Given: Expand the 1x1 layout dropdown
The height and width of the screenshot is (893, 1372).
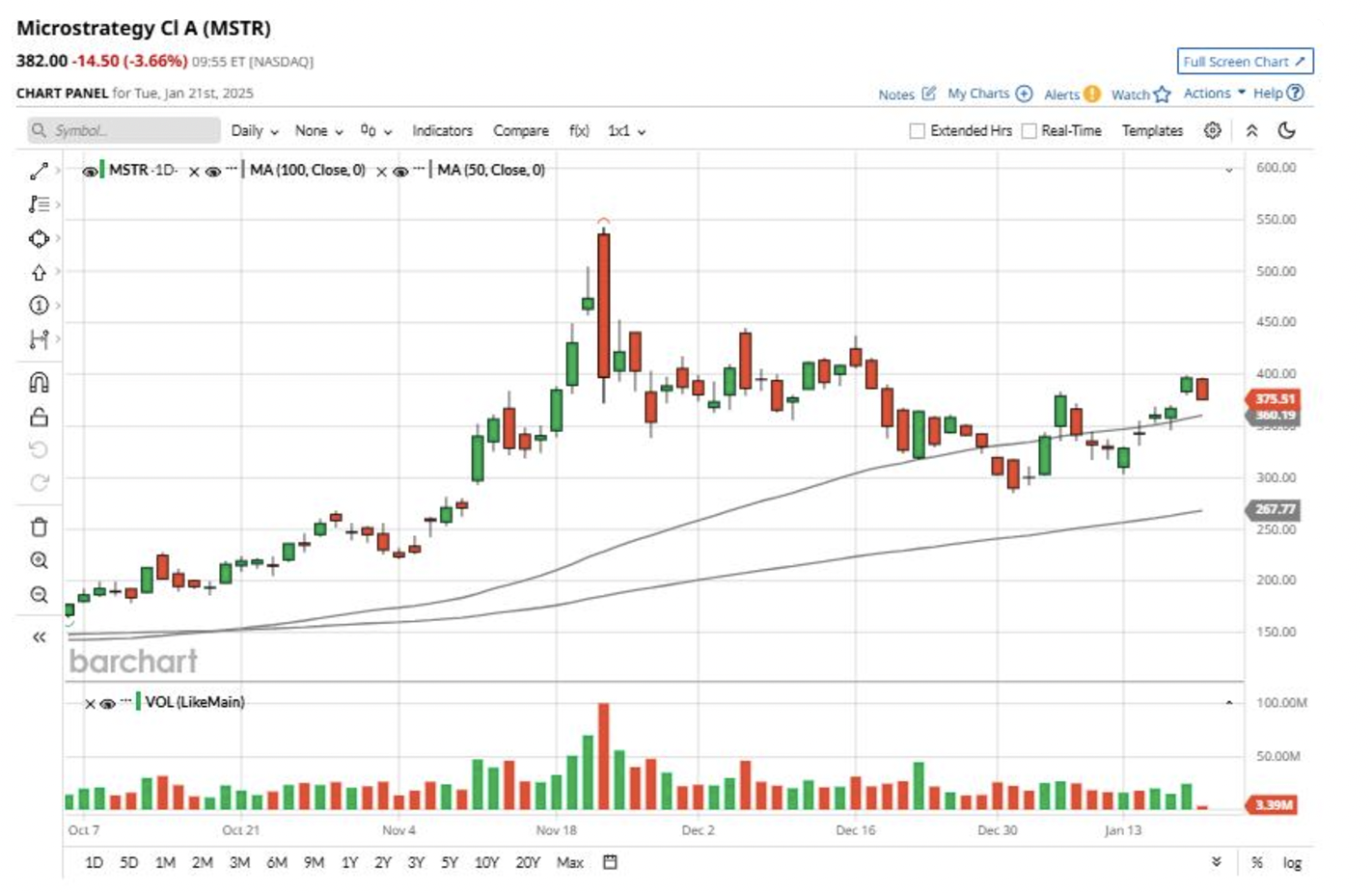Looking at the screenshot, I should click(x=625, y=131).
